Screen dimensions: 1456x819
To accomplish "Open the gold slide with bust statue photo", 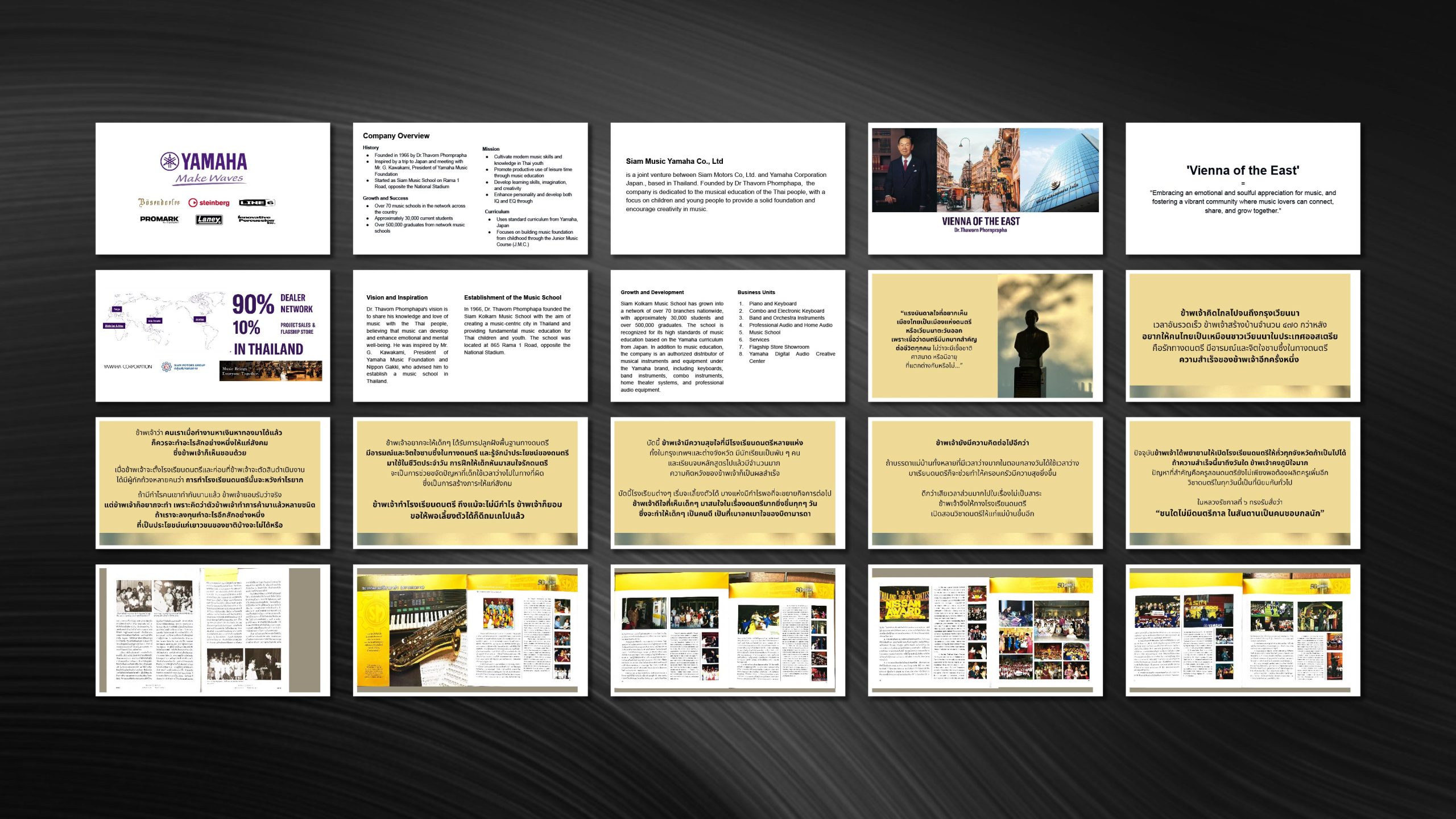I will [985, 336].
